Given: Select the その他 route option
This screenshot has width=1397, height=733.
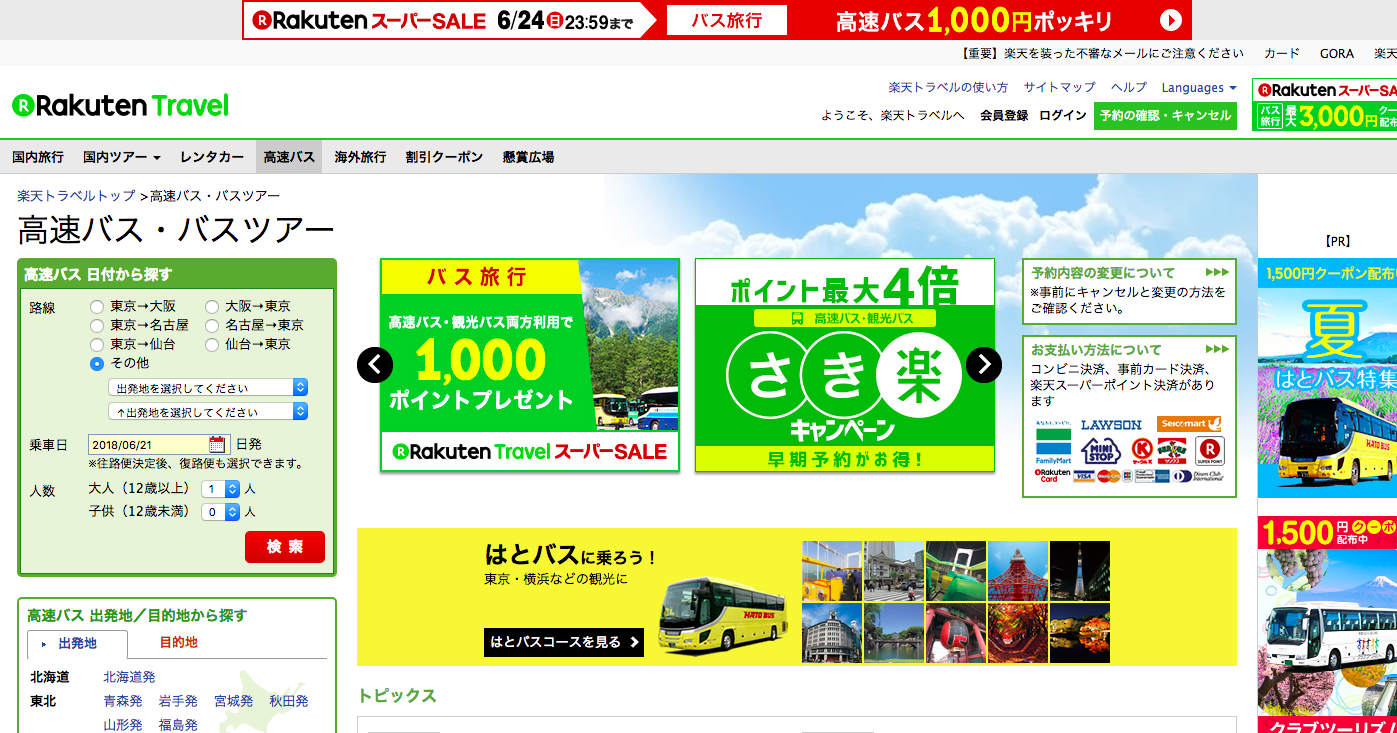Looking at the screenshot, I should coord(97,364).
